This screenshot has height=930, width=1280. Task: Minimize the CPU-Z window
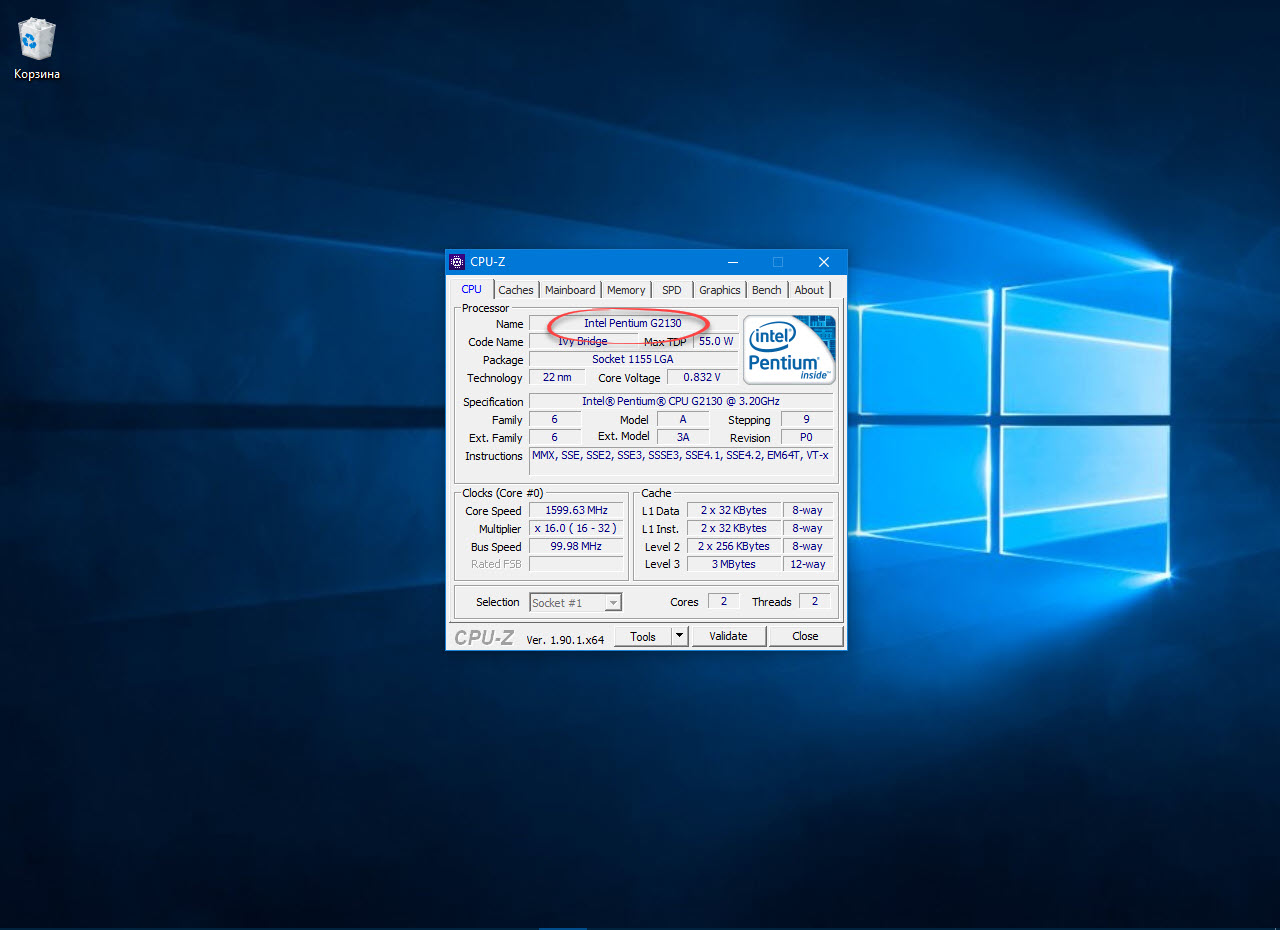(733, 262)
